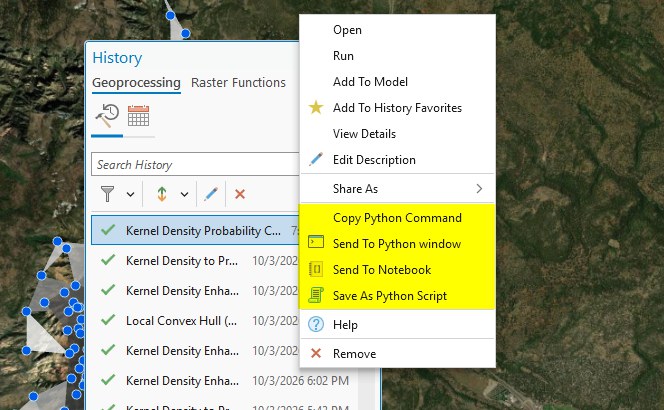Expand the Share As submenu
The height and width of the screenshot is (410, 664).
click(397, 188)
